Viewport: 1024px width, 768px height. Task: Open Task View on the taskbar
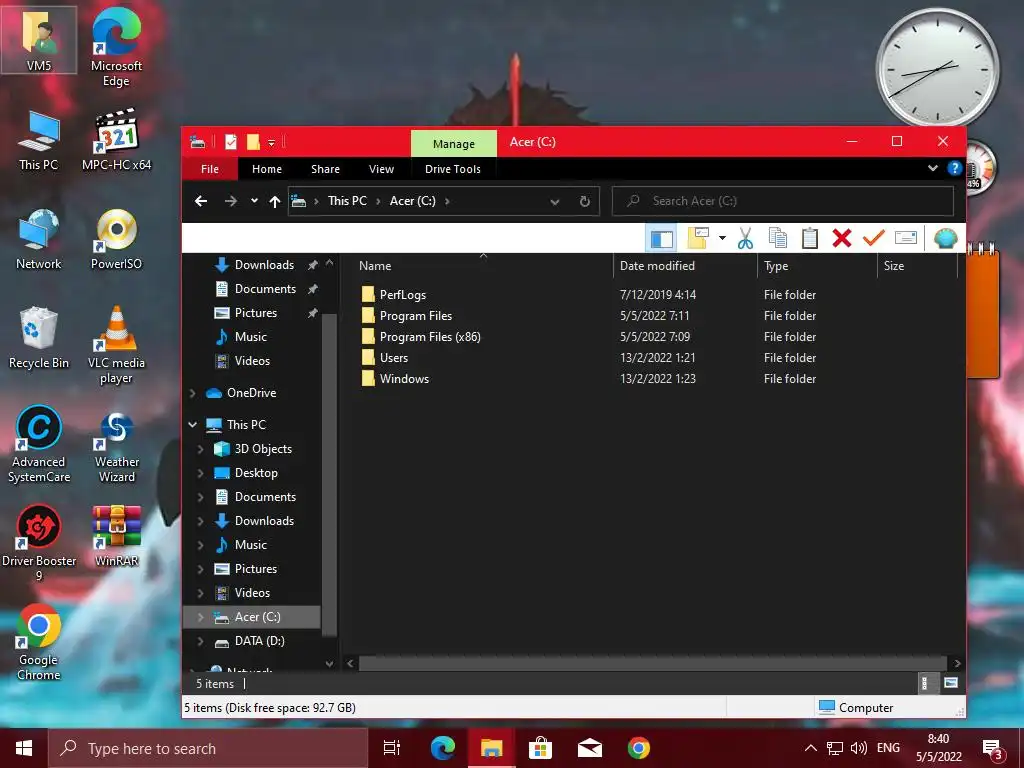click(392, 748)
